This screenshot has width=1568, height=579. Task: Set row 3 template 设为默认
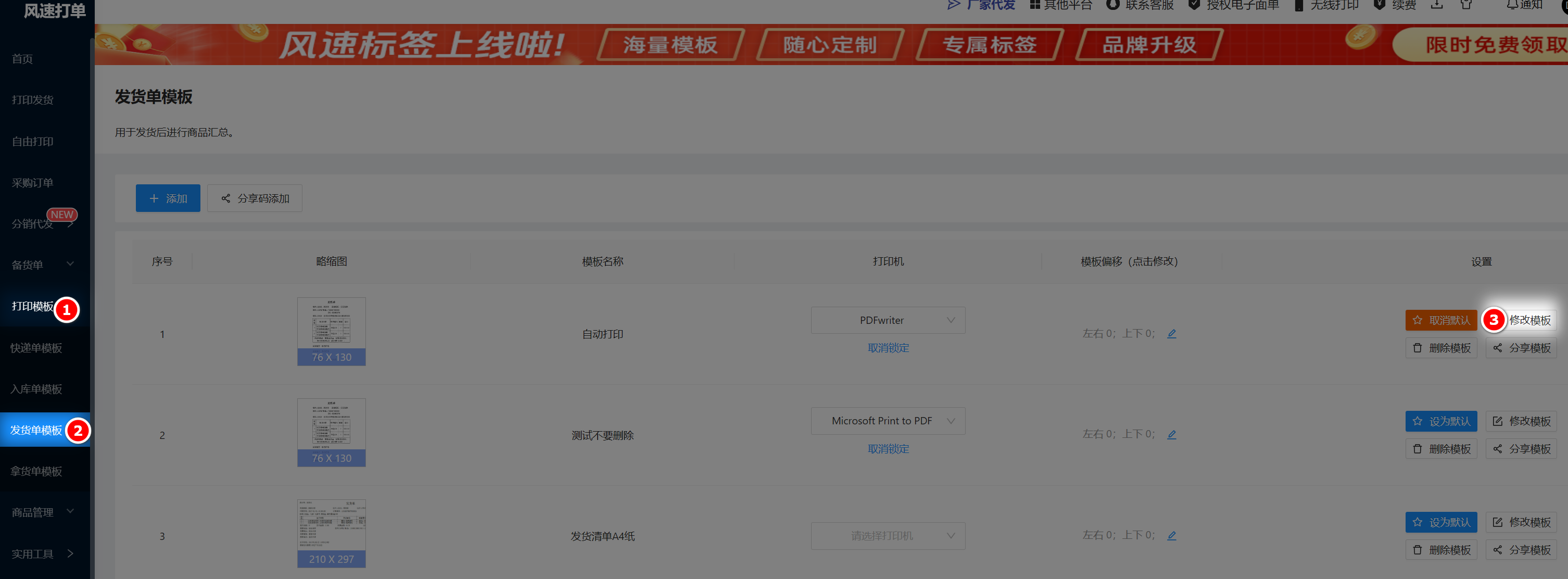coord(1441,522)
